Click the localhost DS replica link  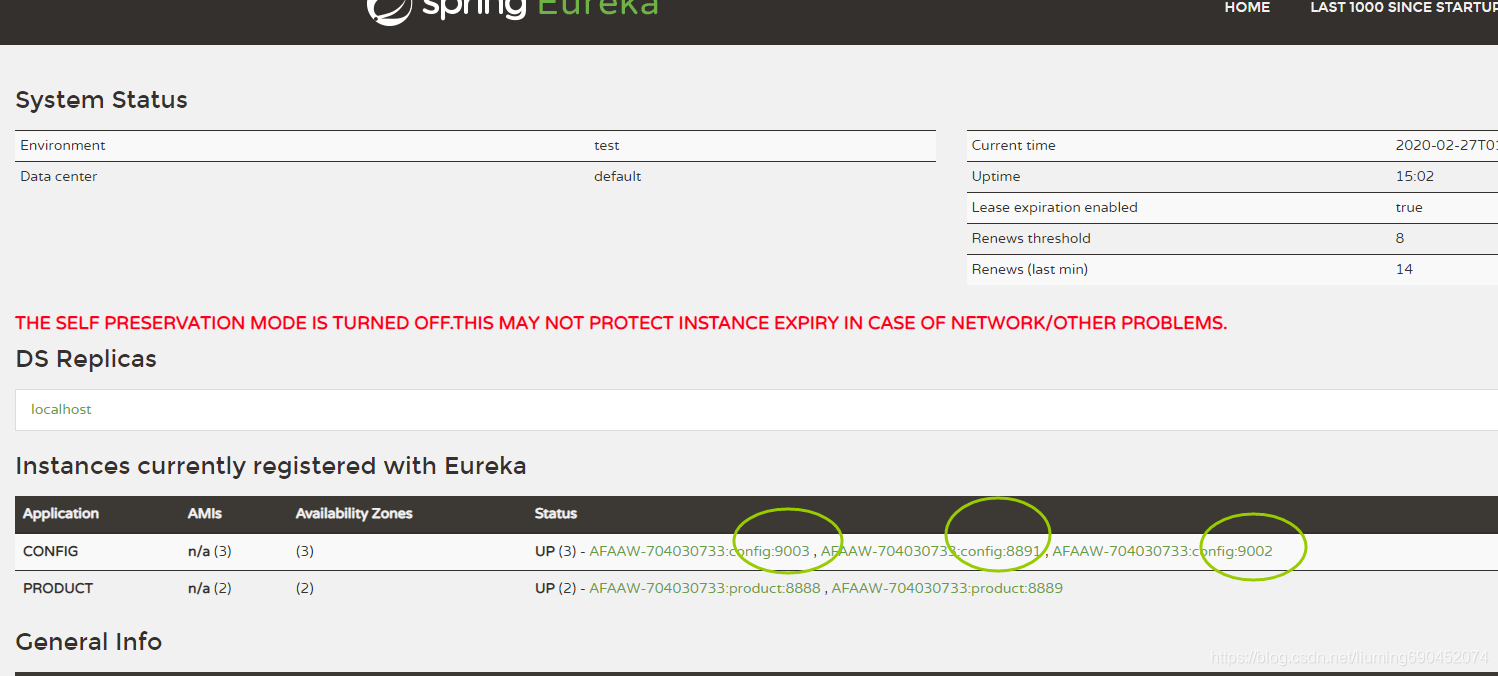60,409
